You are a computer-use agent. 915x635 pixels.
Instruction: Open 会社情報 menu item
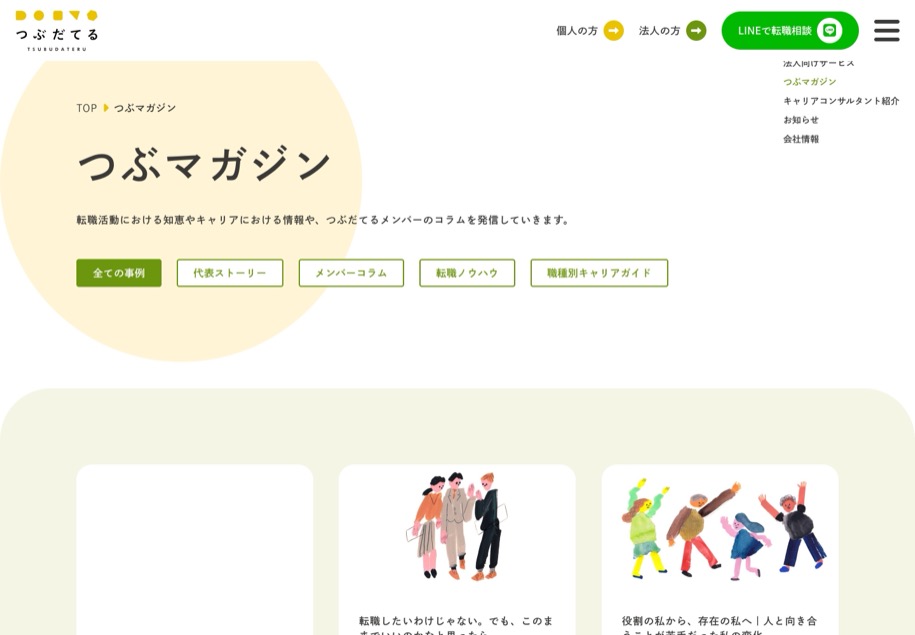click(x=801, y=139)
